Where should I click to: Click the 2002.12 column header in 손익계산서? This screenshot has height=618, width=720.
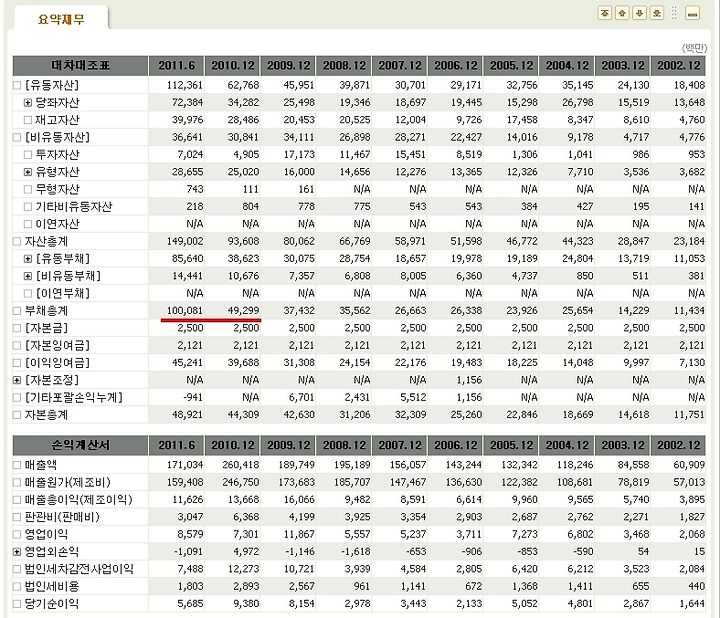pyautogui.click(x=679, y=445)
